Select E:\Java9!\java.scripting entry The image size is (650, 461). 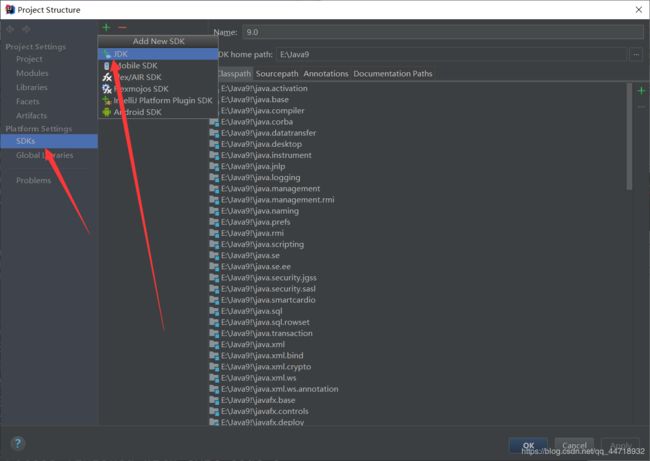pos(262,245)
